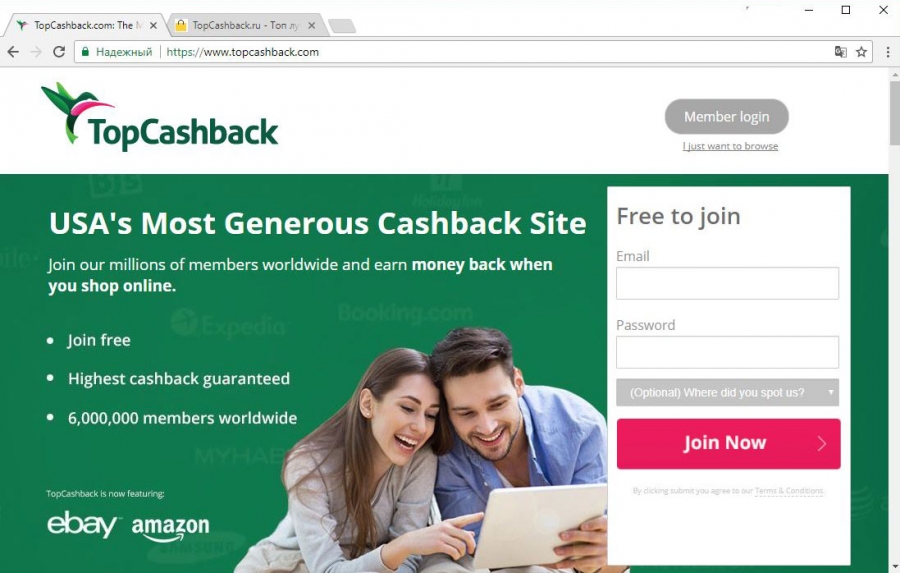
Task: Click the Member login button
Action: [727, 117]
